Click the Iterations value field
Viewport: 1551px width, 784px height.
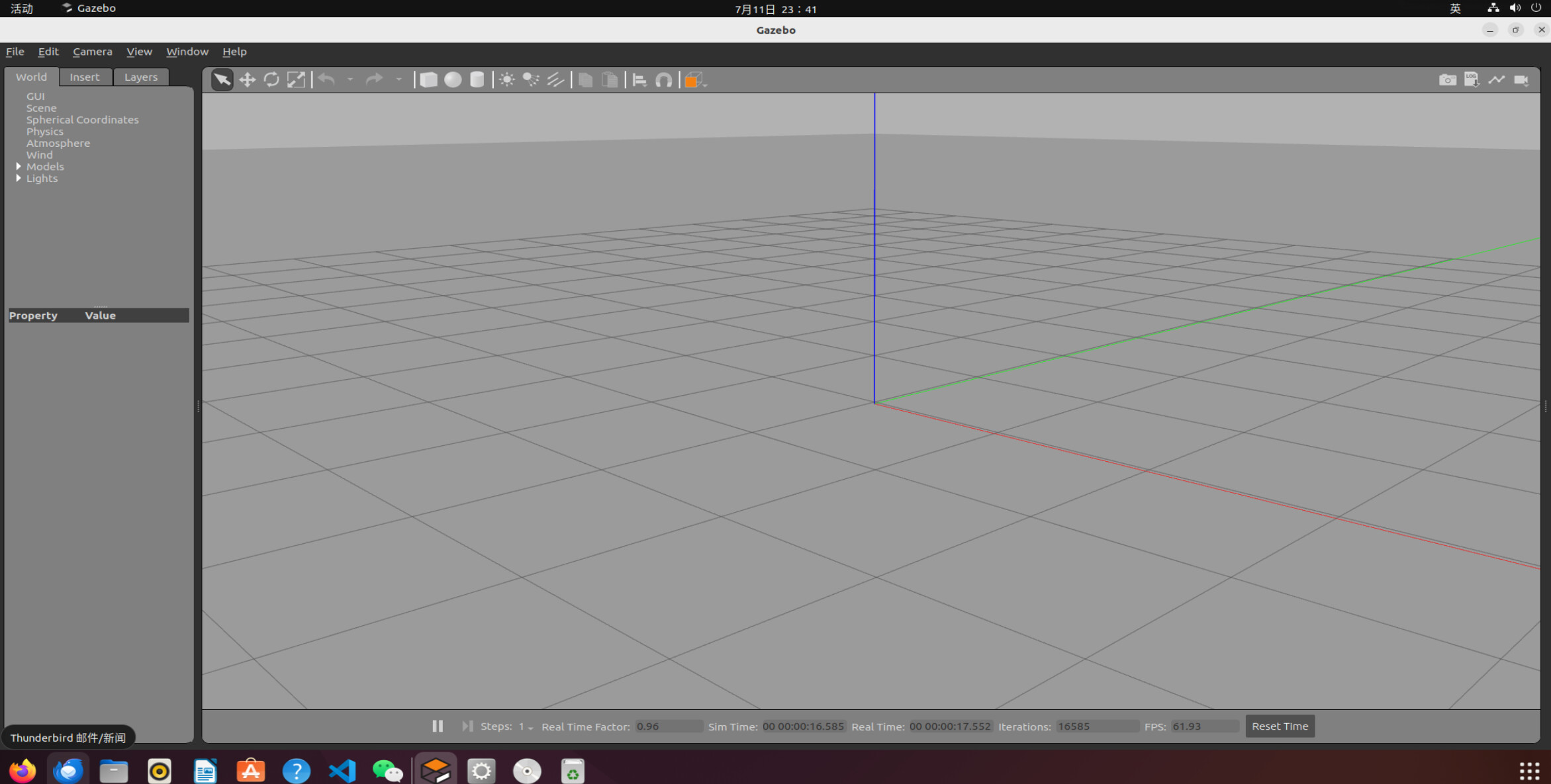point(1097,726)
